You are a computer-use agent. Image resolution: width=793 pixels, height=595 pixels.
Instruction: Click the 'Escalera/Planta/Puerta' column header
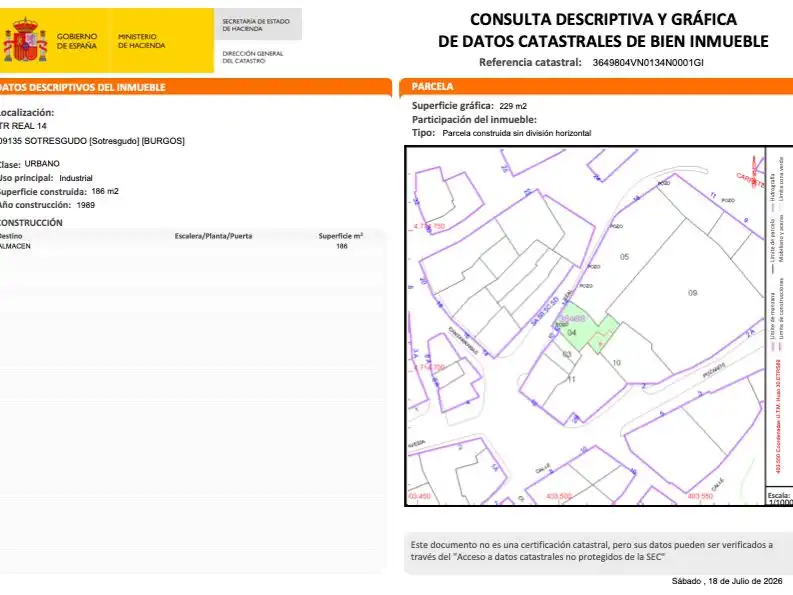click(213, 236)
